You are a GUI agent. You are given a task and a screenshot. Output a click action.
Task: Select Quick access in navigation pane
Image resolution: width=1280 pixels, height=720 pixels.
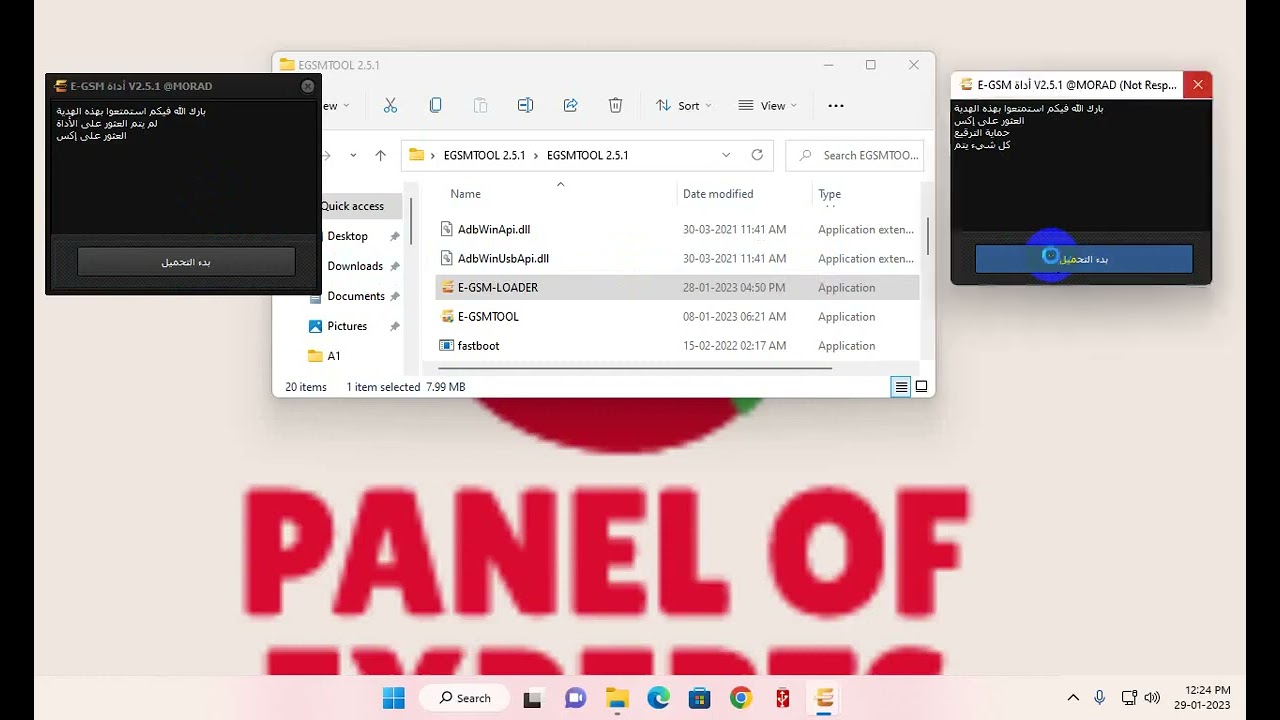coord(352,206)
